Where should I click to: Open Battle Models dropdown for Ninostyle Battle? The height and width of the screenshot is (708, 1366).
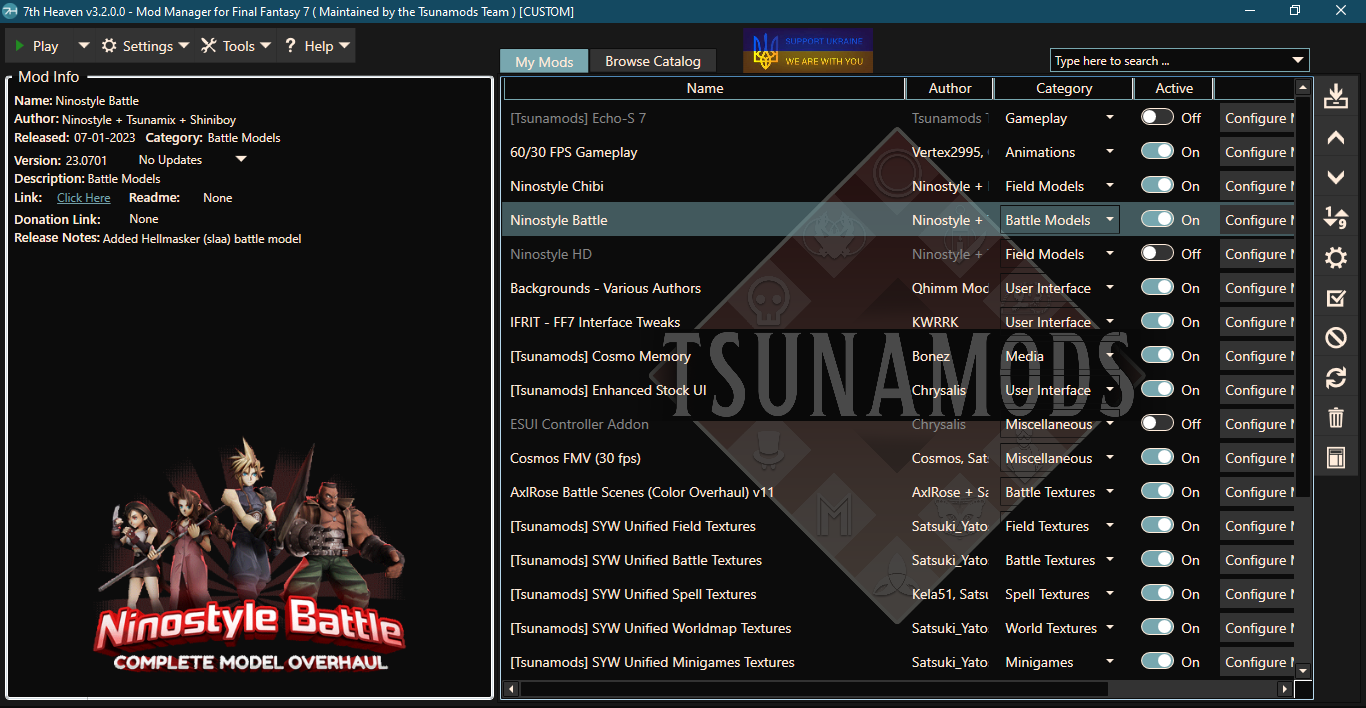(x=1110, y=220)
